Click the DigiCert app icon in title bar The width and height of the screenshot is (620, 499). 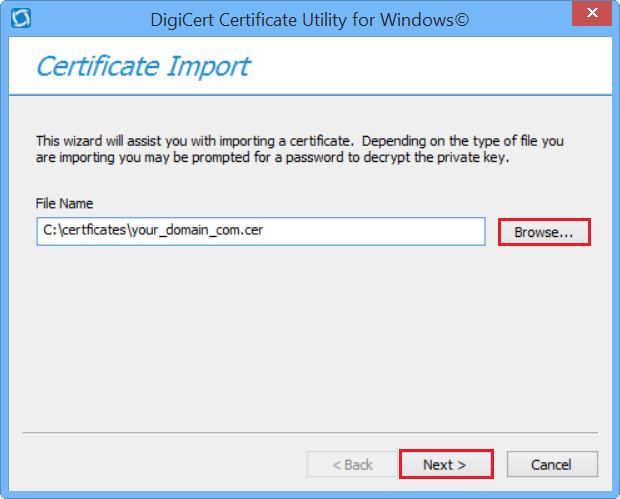click(19, 18)
